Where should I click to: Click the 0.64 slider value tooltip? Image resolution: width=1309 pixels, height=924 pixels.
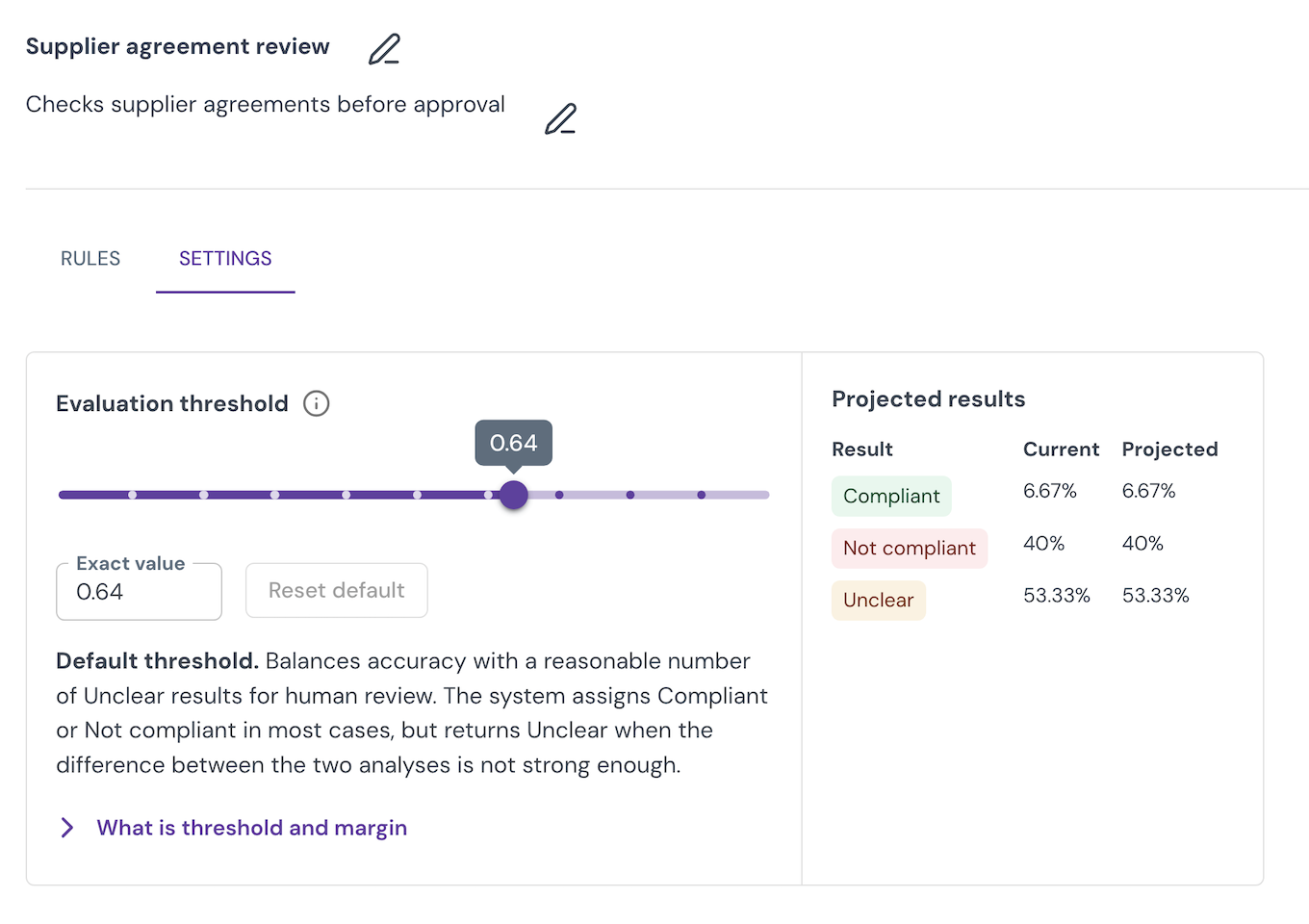(x=514, y=443)
